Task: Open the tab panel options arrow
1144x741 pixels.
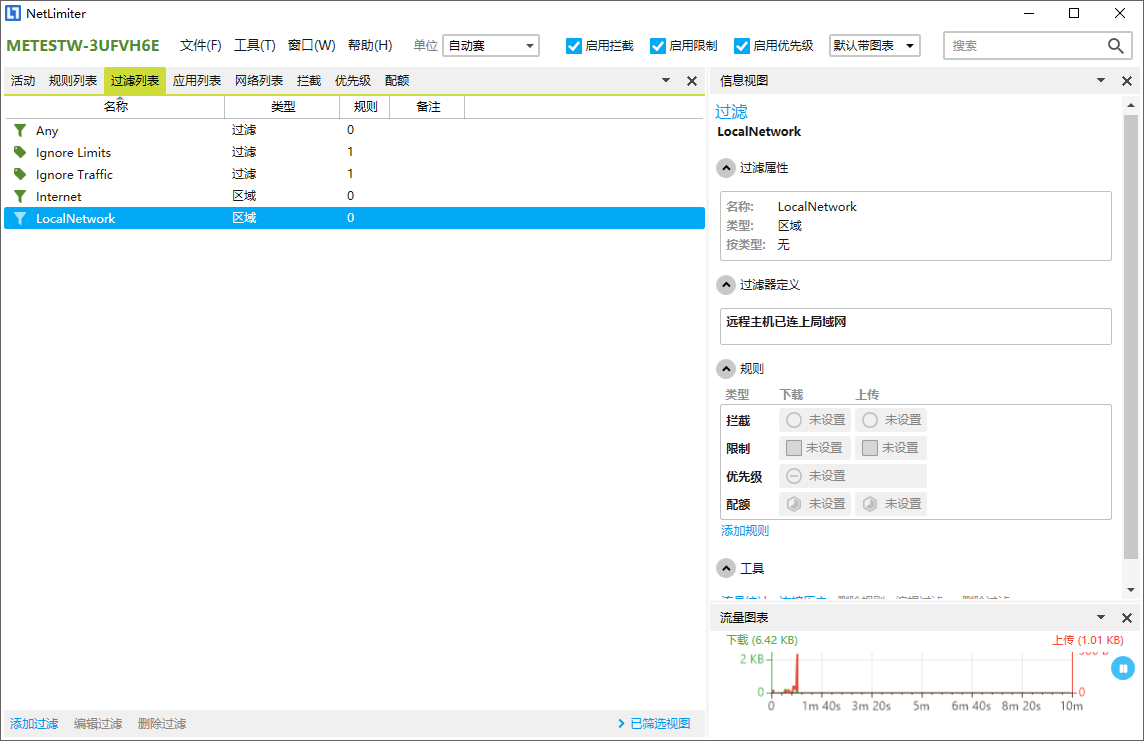Action: pyautogui.click(x=665, y=80)
